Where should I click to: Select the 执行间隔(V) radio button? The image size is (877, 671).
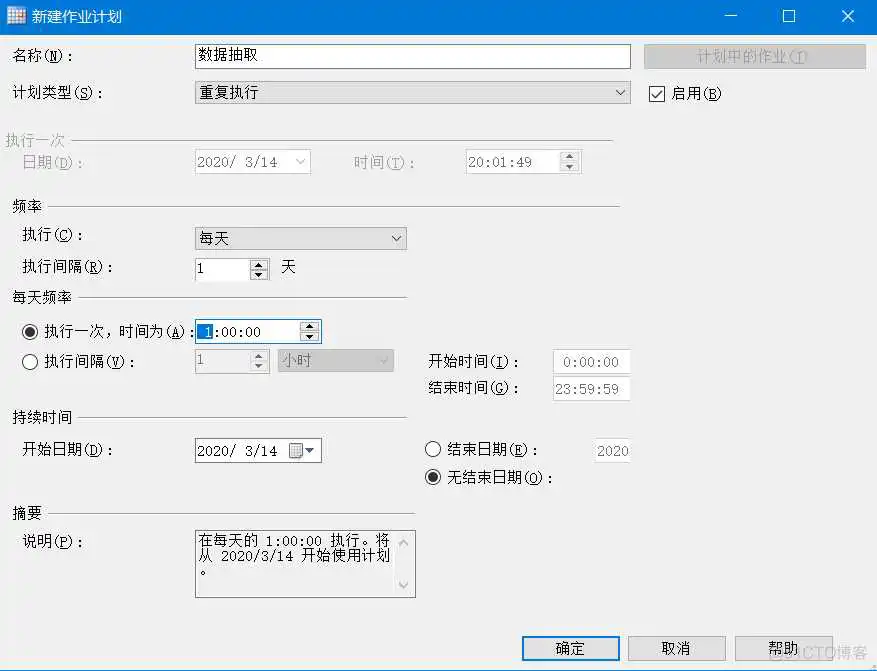[29, 362]
